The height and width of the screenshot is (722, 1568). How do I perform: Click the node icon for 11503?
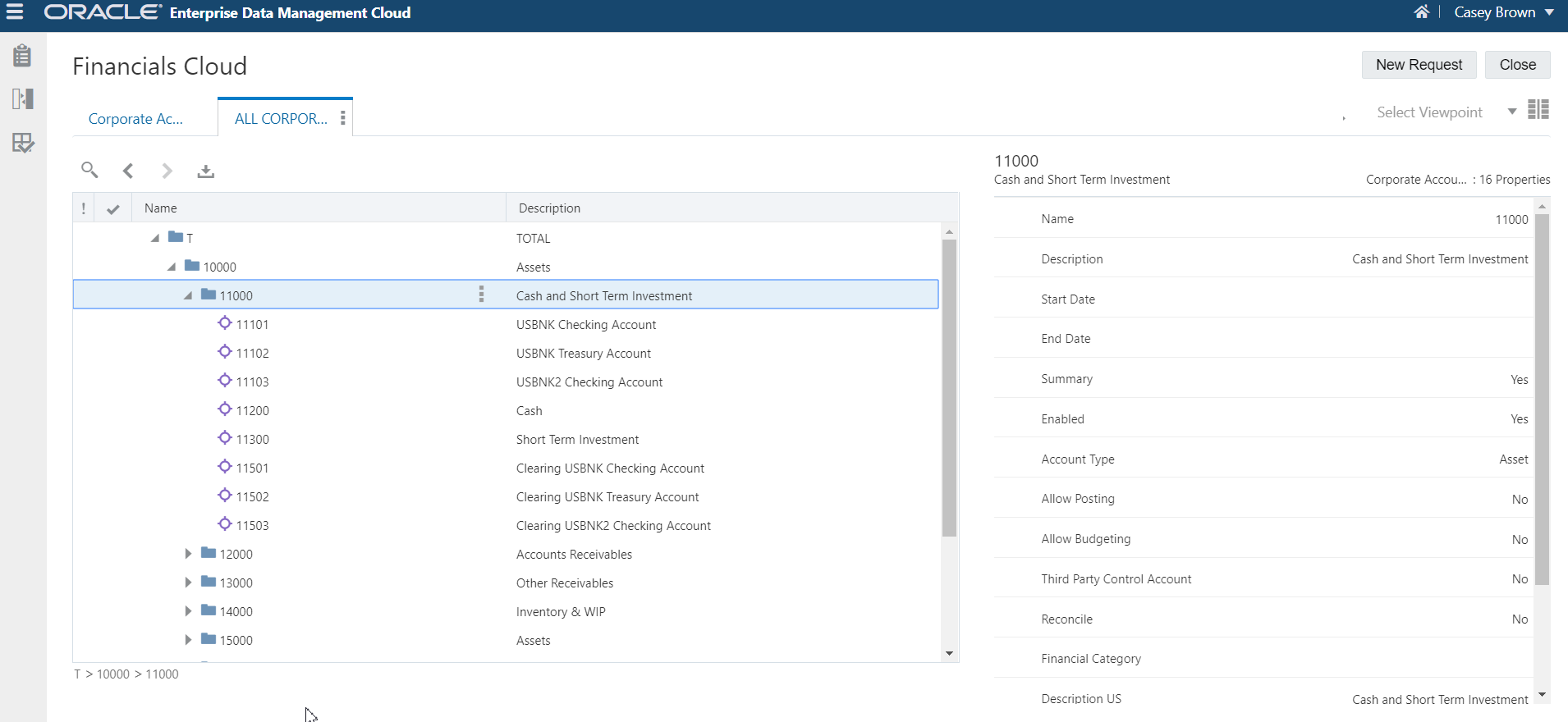225,524
